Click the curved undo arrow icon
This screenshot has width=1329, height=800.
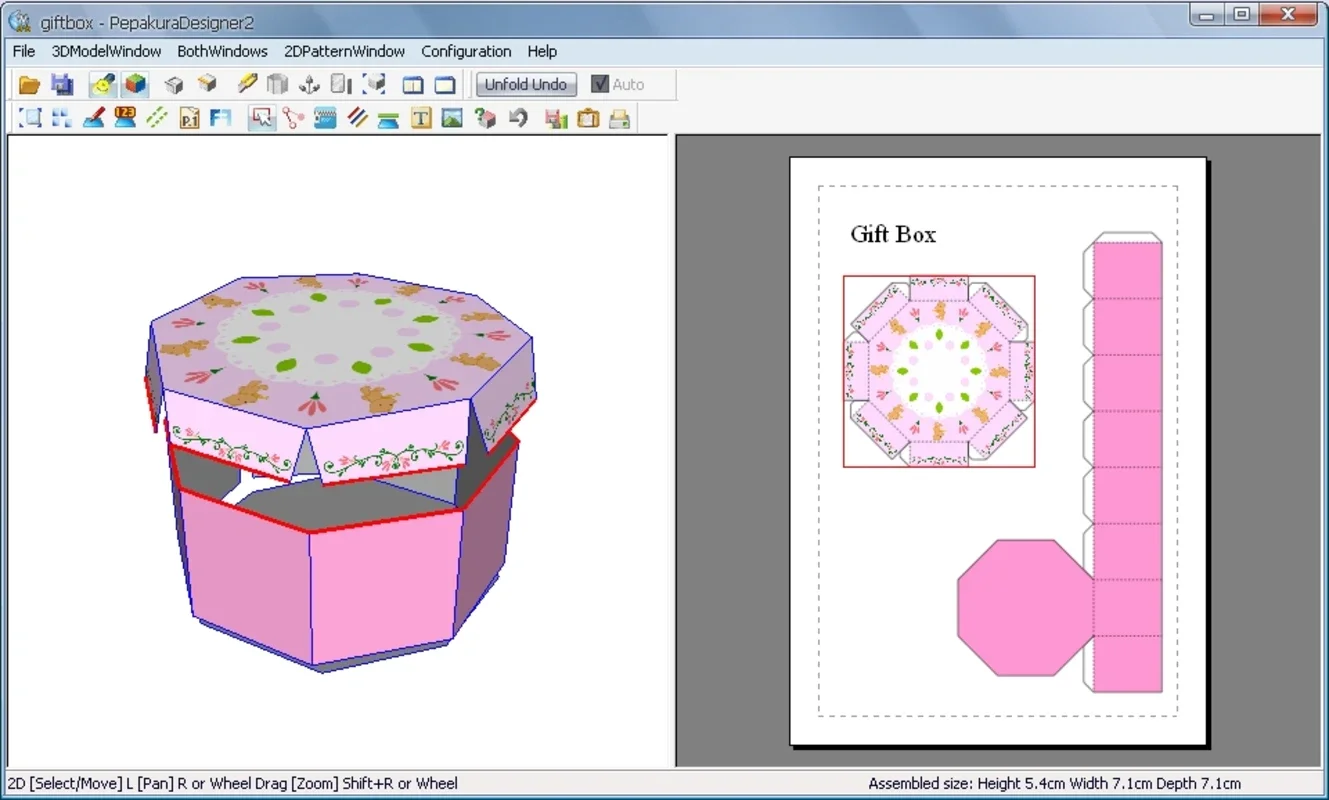pos(517,118)
